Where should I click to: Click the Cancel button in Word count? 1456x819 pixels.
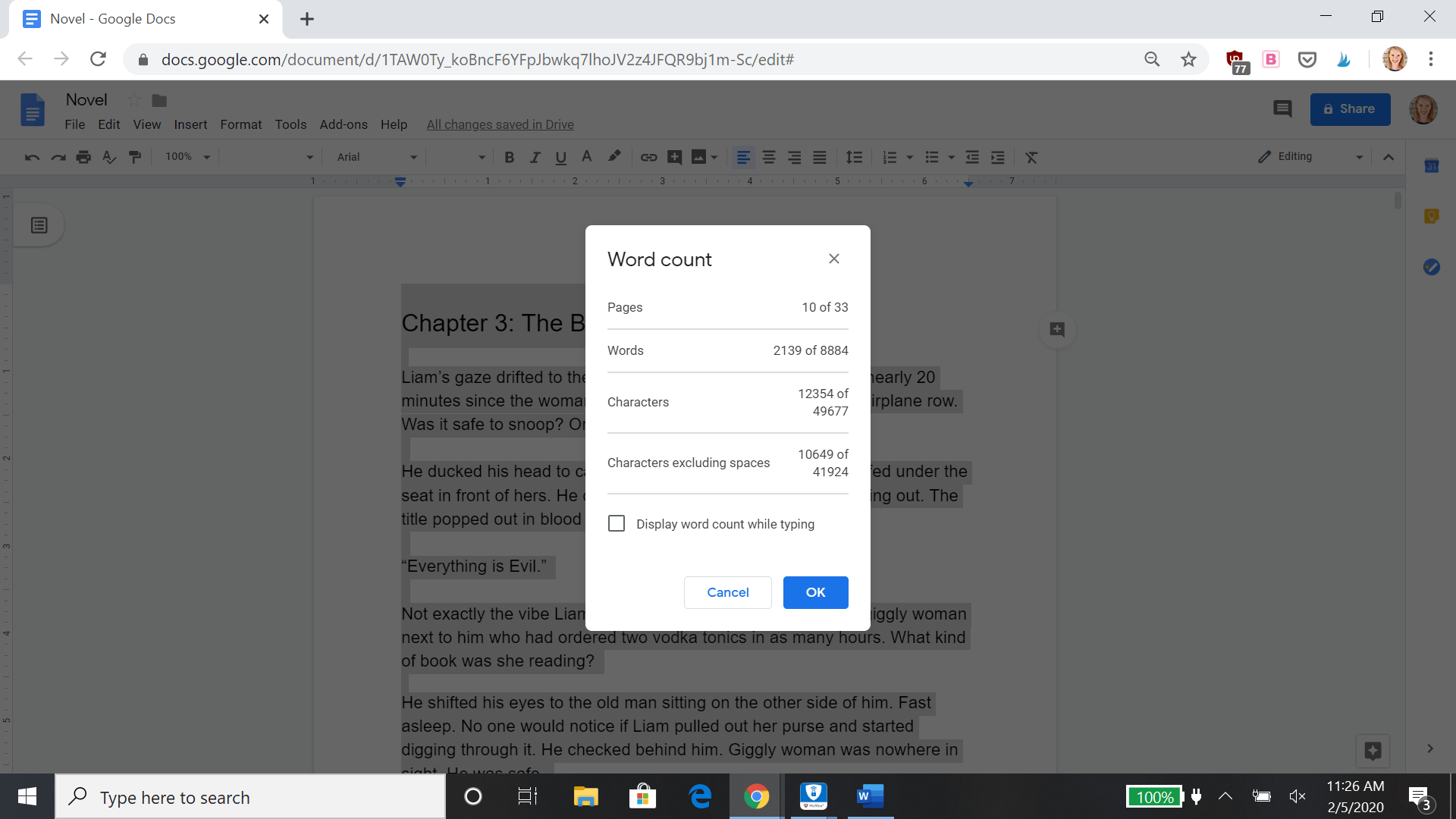728,592
